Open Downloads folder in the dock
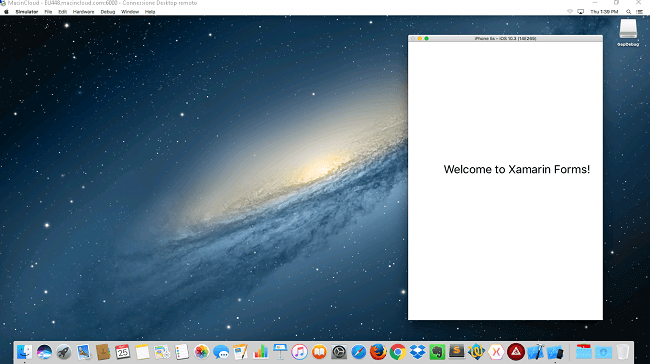The width and height of the screenshot is (650, 364). pos(603,352)
